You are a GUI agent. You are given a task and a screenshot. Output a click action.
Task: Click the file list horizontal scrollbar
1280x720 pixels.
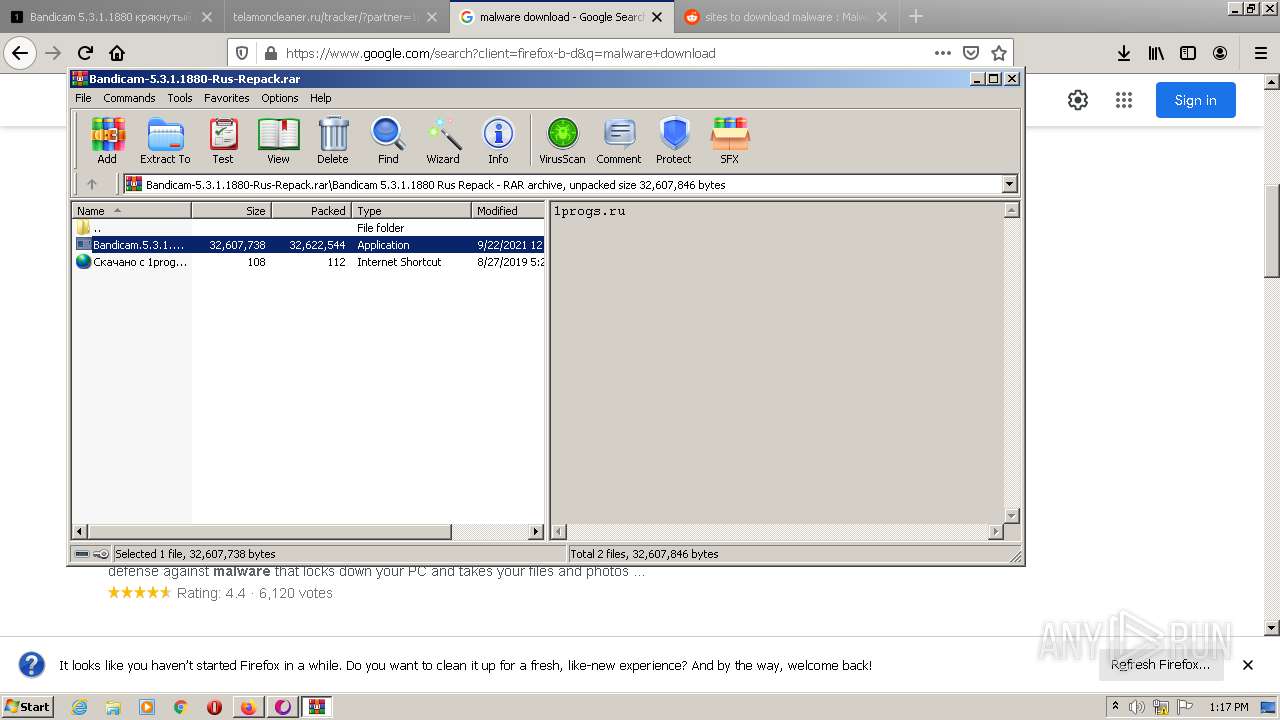click(x=270, y=532)
